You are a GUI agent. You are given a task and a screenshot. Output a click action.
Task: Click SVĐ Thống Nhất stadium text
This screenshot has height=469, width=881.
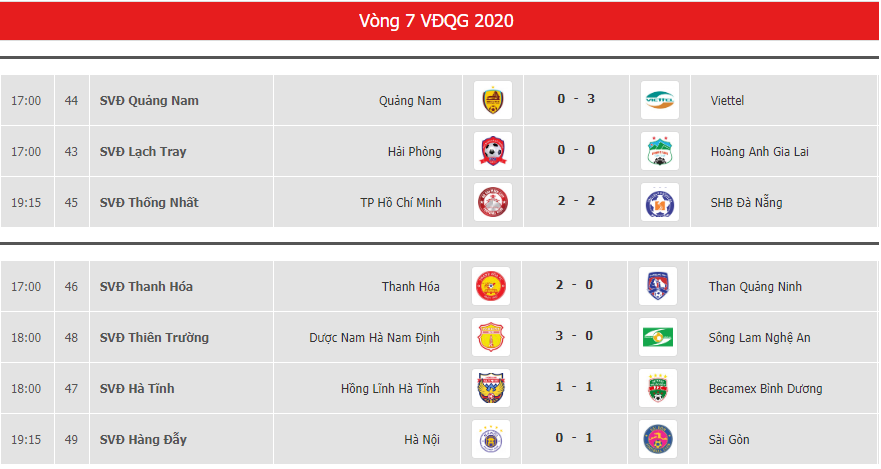pyautogui.click(x=149, y=202)
